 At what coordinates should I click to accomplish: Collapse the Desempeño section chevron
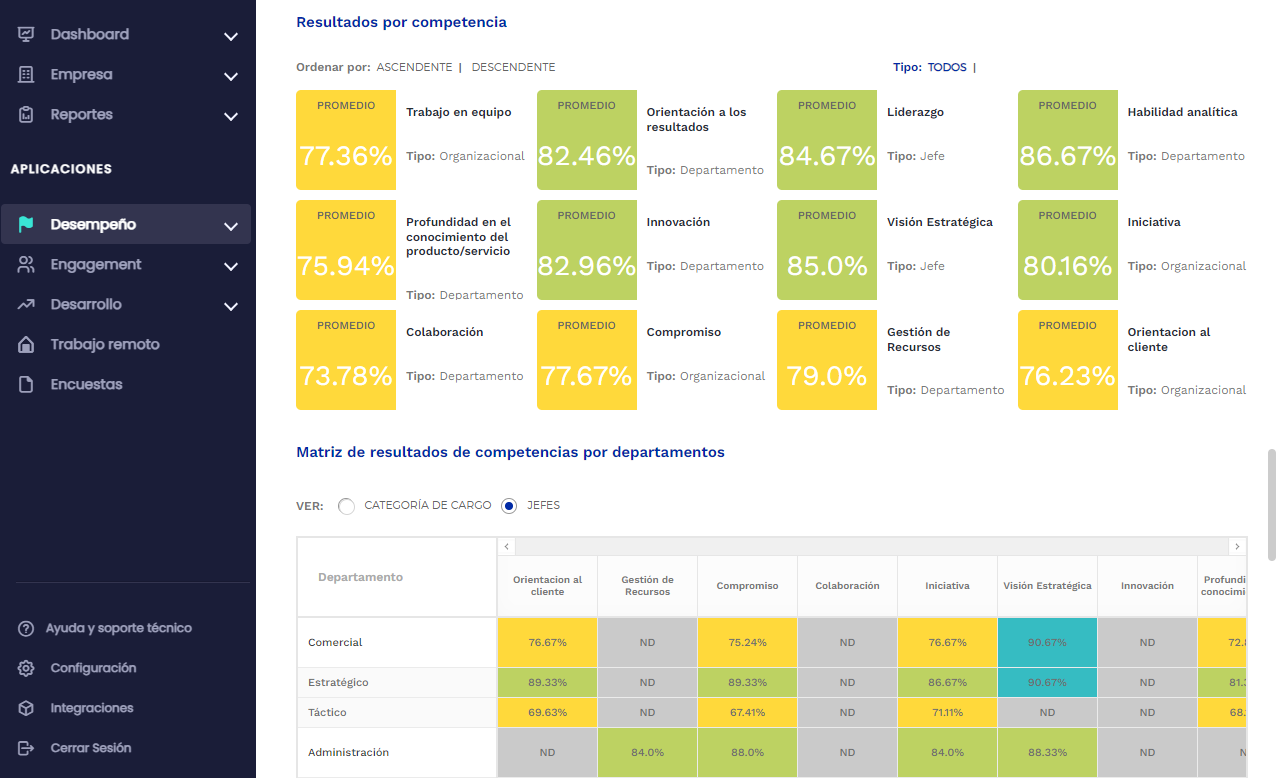(231, 224)
